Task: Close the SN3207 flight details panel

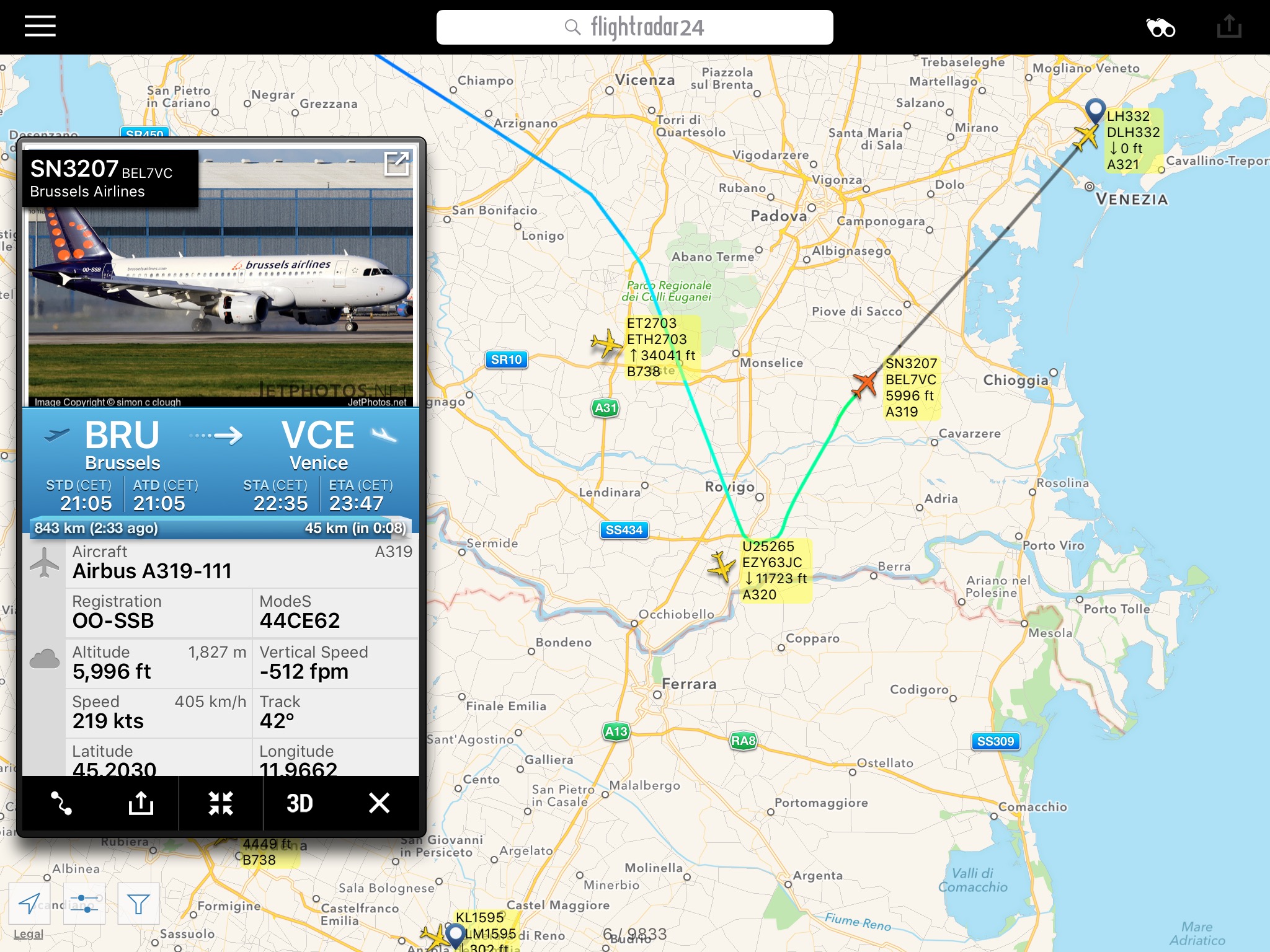Action: tap(379, 803)
